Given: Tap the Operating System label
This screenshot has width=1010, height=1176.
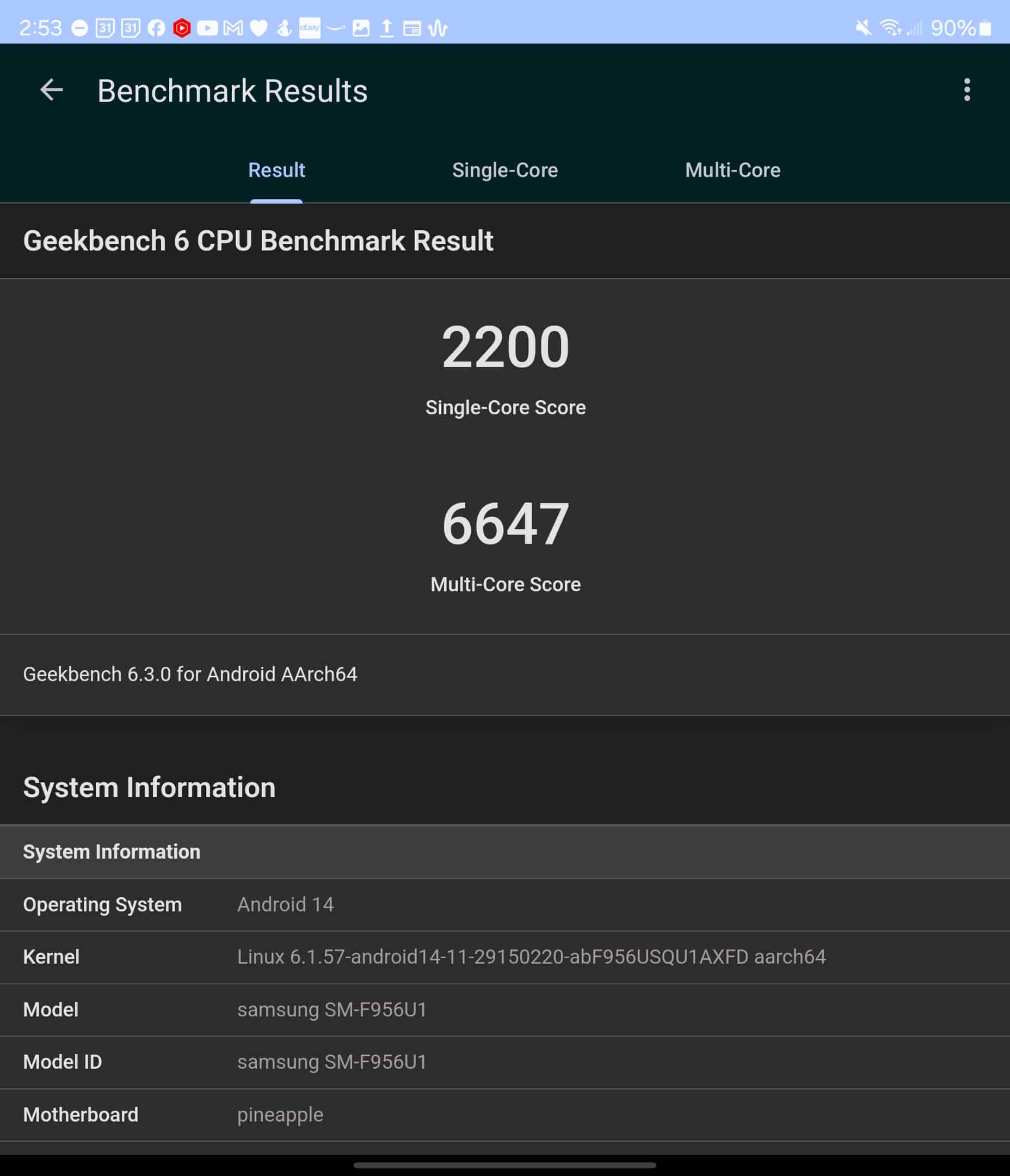Looking at the screenshot, I should 102,905.
